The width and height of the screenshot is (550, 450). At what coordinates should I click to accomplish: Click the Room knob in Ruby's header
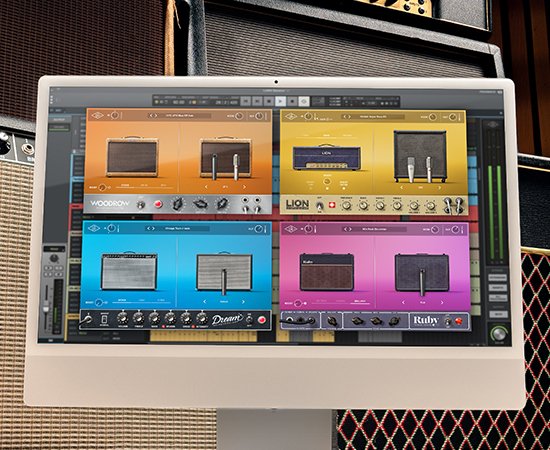click(x=435, y=230)
